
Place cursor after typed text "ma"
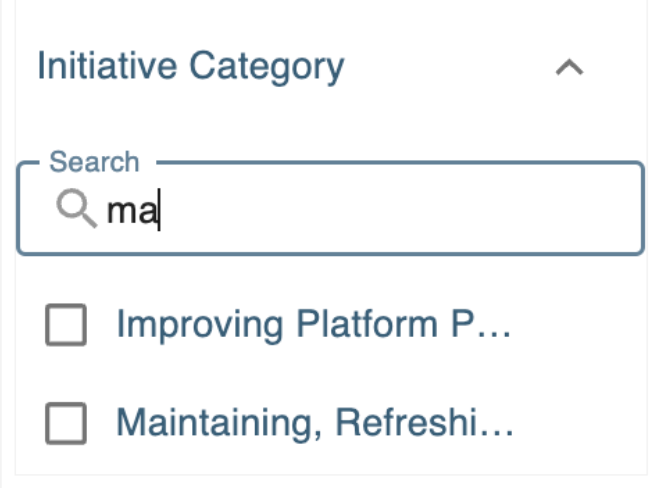tap(159, 211)
